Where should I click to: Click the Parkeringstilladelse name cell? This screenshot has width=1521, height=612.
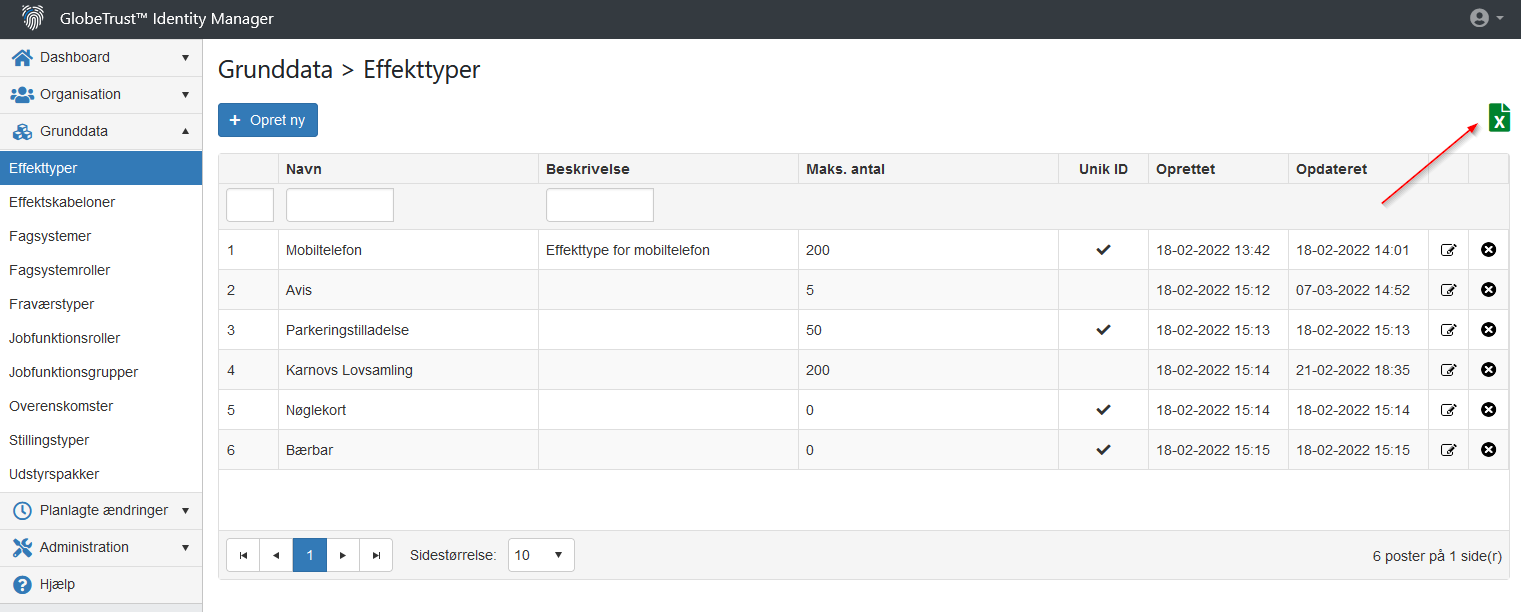point(408,330)
